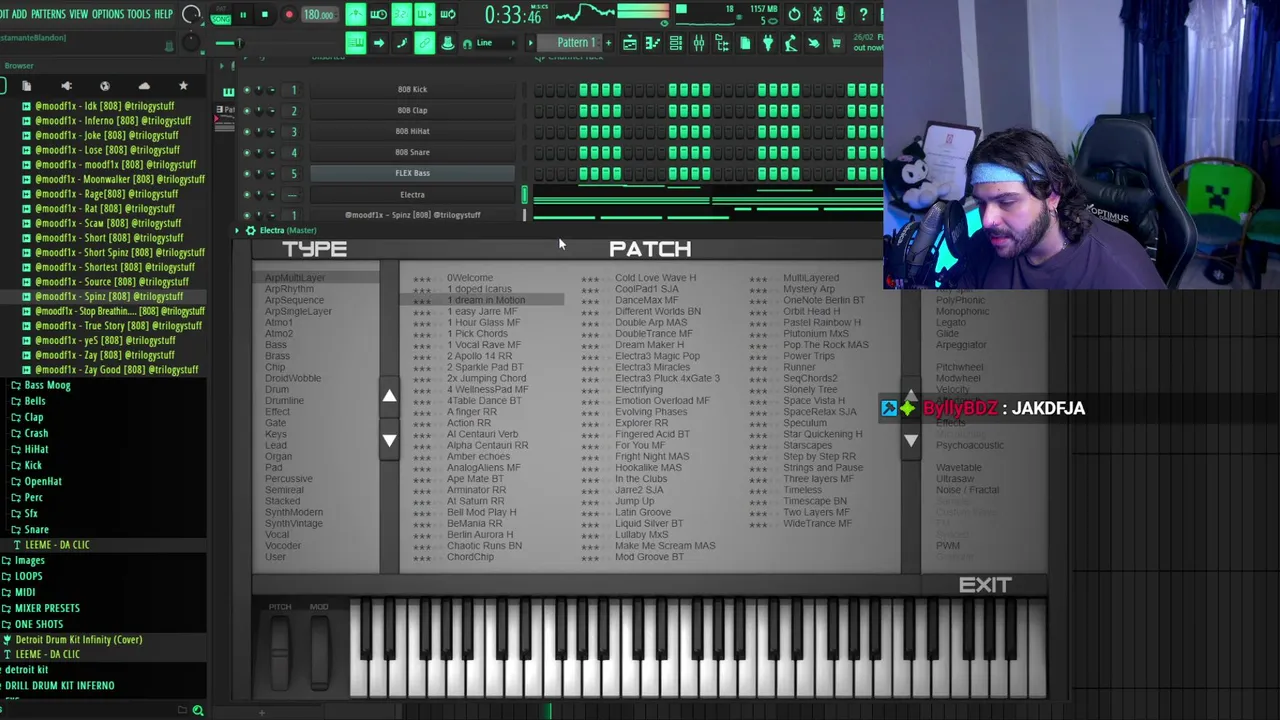This screenshot has height=720, width=1280.
Task: Toggle first step of 808 Clap row
Action: coord(539,111)
